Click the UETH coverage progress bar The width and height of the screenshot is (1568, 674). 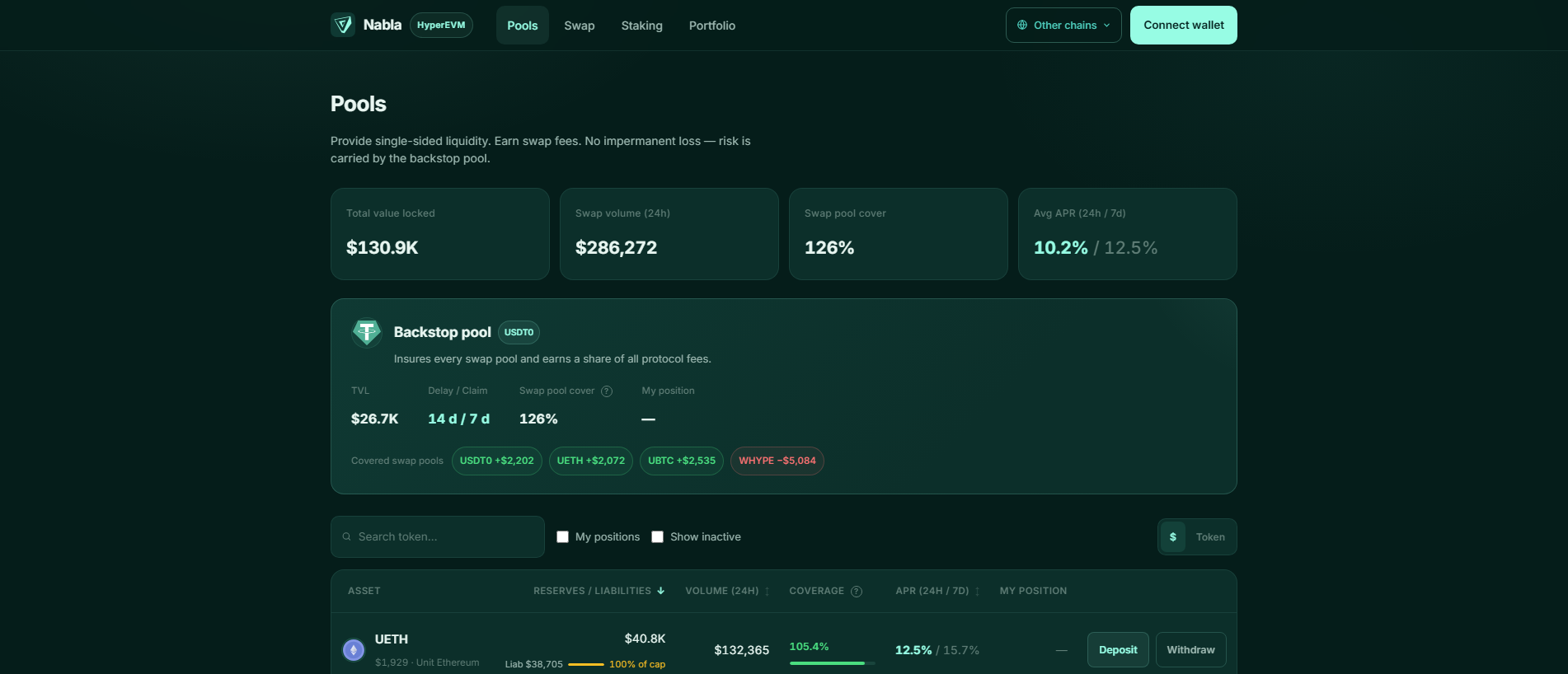833,663
